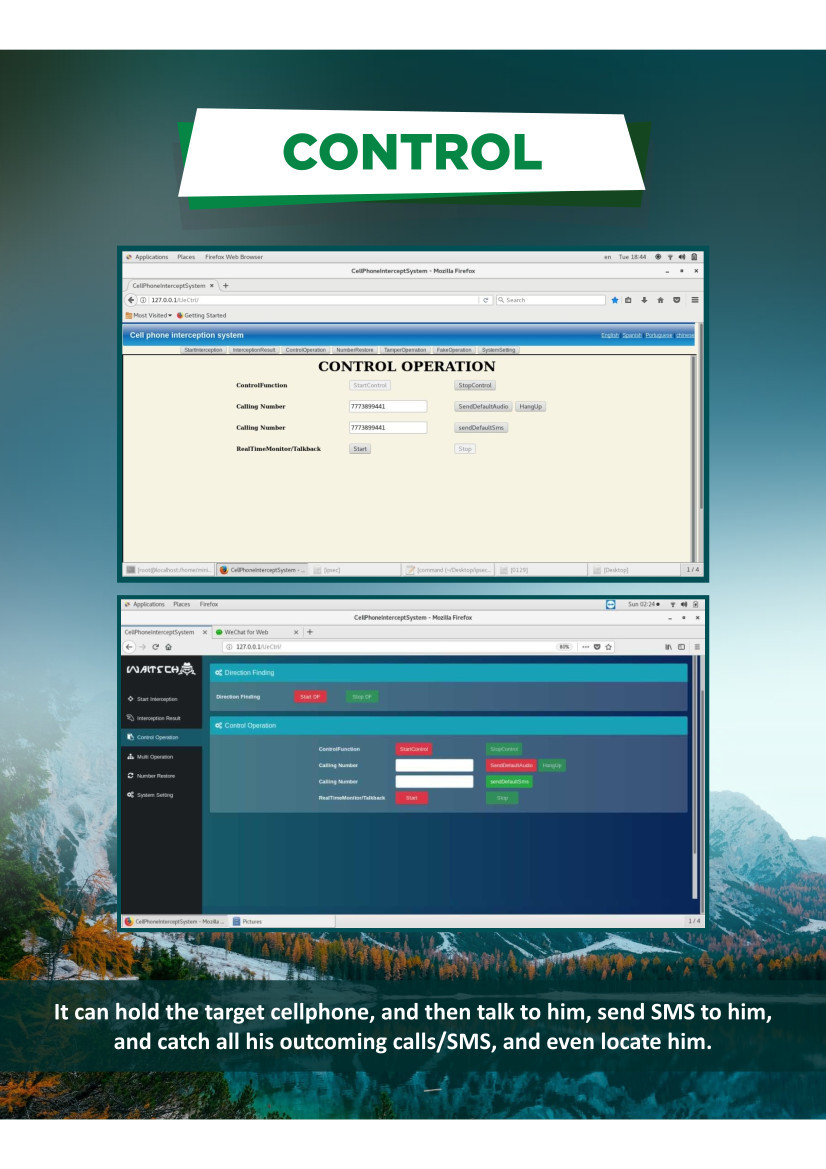This screenshot has width=826, height=1169.
Task: Click the red Start DF button
Action: coord(310,697)
